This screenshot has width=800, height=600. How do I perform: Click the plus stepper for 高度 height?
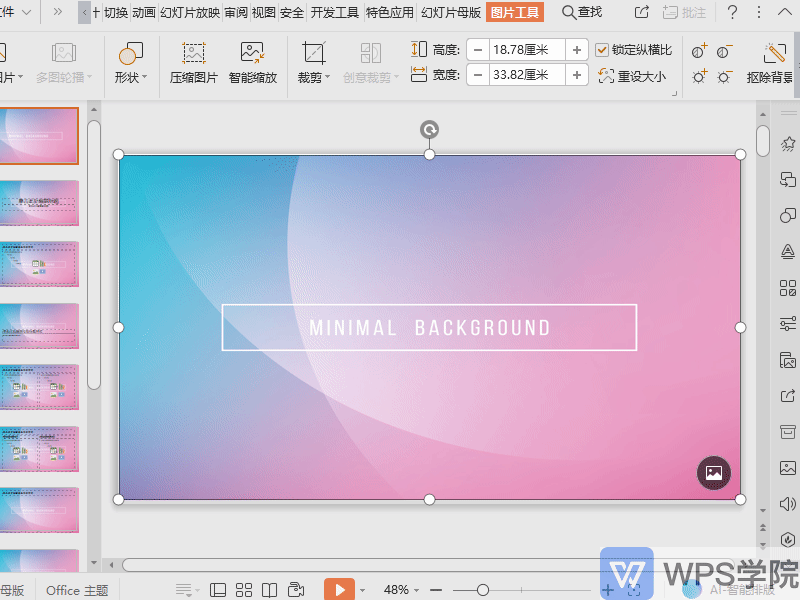click(577, 50)
